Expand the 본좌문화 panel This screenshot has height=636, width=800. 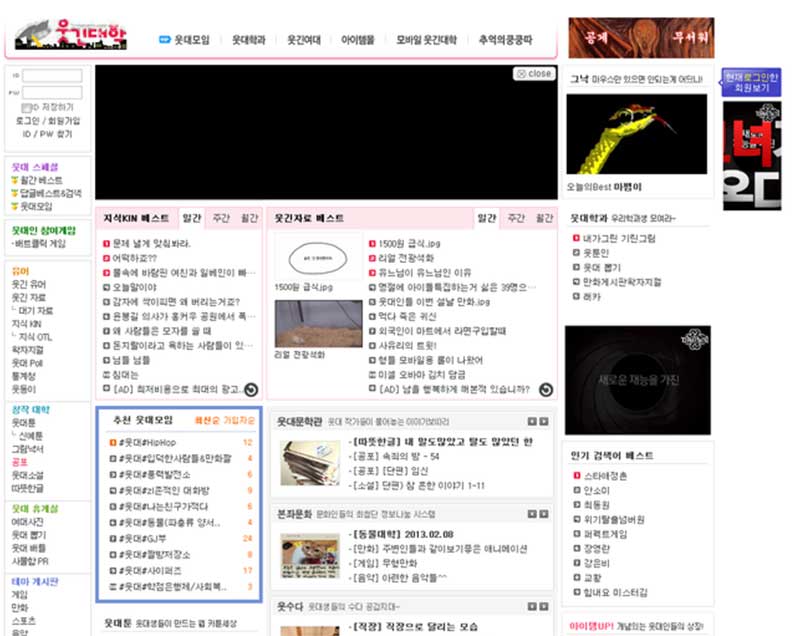545,513
